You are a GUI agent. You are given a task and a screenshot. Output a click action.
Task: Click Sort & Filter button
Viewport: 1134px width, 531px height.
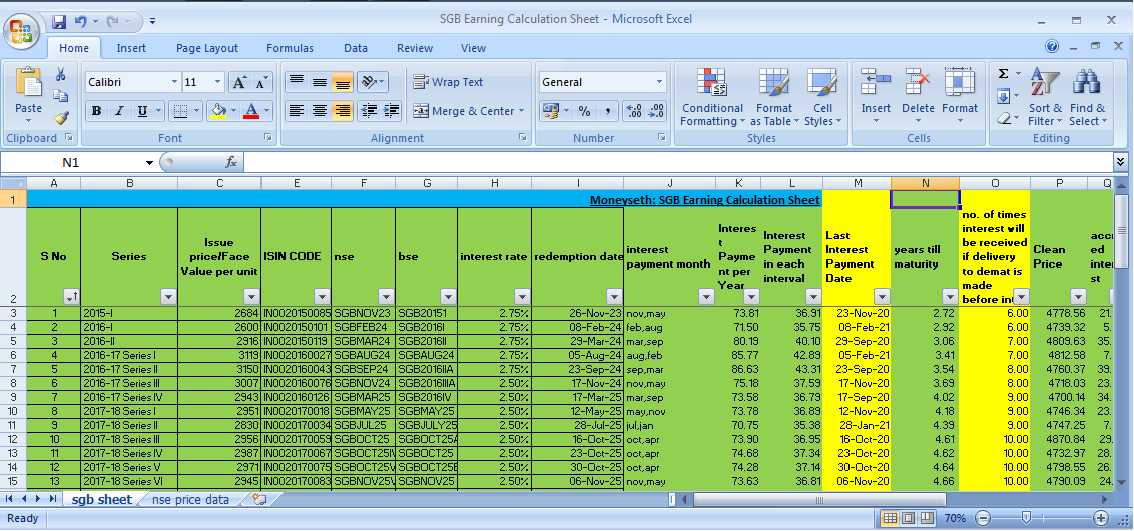tap(1045, 97)
